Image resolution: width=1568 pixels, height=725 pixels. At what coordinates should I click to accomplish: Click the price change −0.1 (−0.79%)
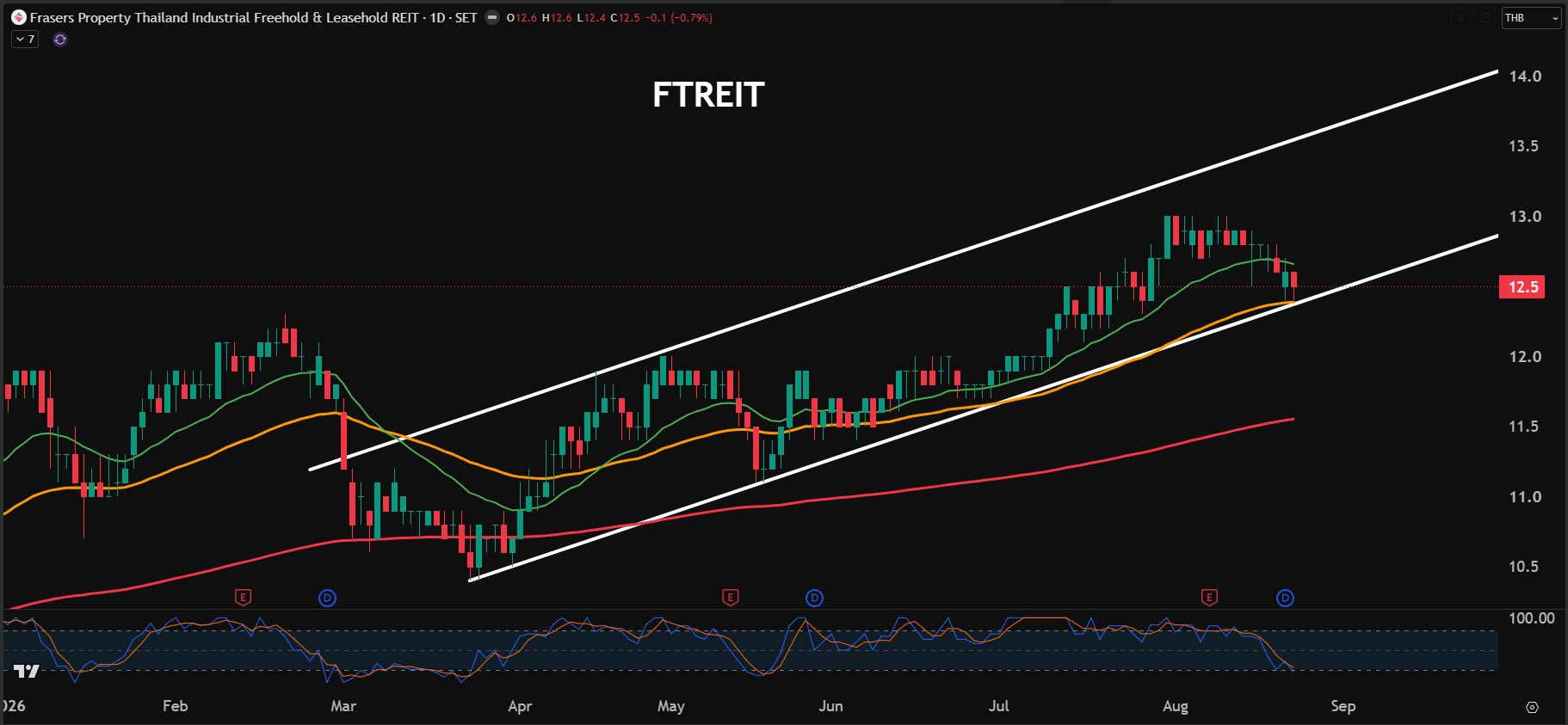[x=678, y=17]
